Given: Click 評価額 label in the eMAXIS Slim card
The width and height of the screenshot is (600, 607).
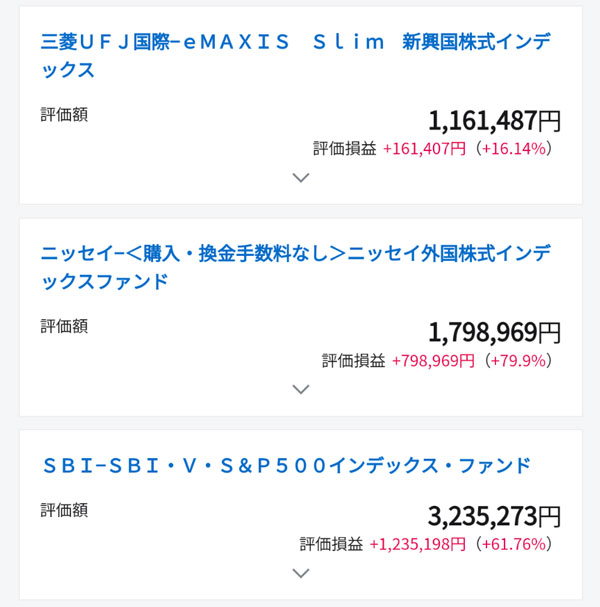Looking at the screenshot, I should click(64, 114).
